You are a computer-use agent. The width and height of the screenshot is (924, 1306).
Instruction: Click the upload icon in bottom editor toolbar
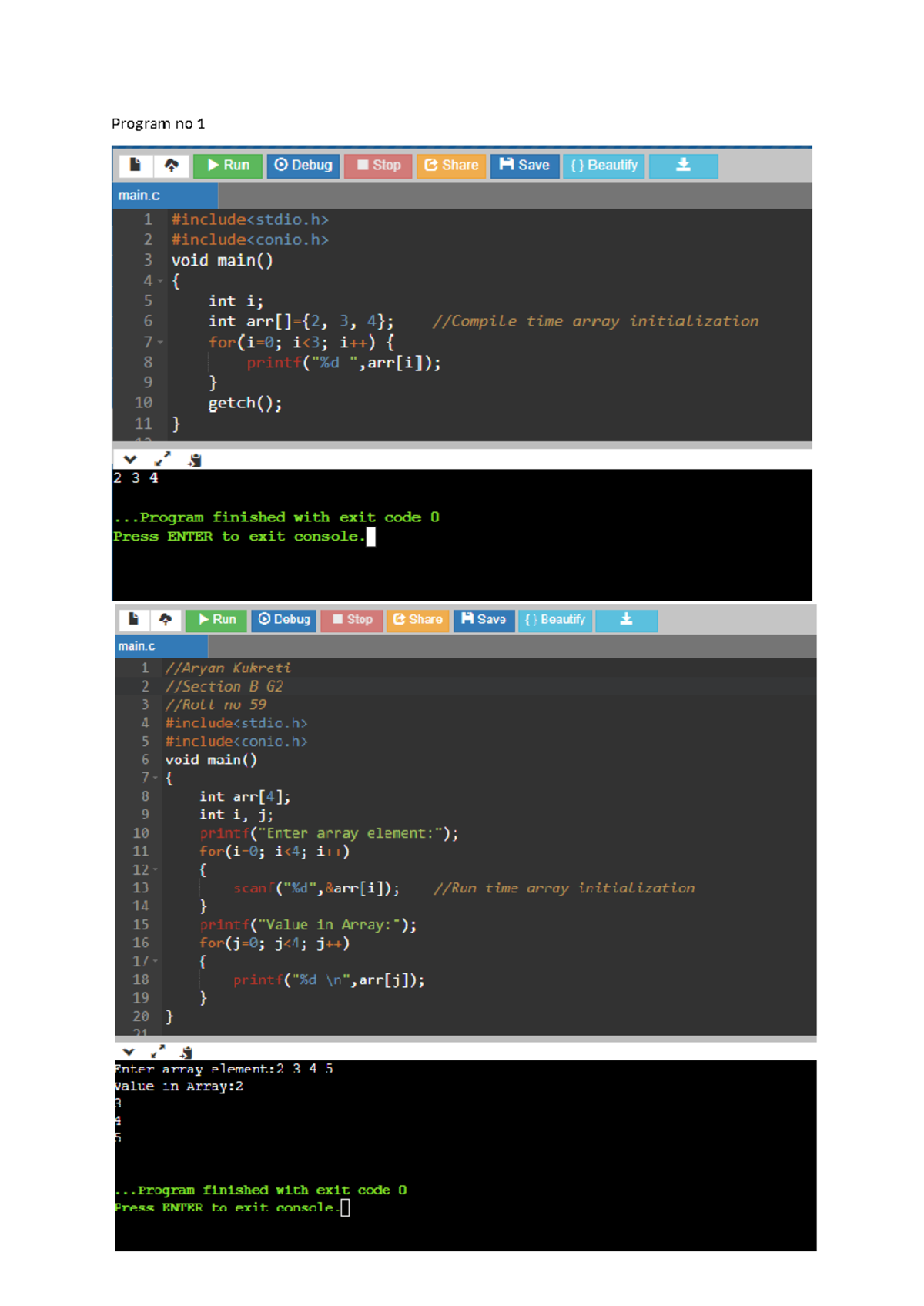pos(166,619)
